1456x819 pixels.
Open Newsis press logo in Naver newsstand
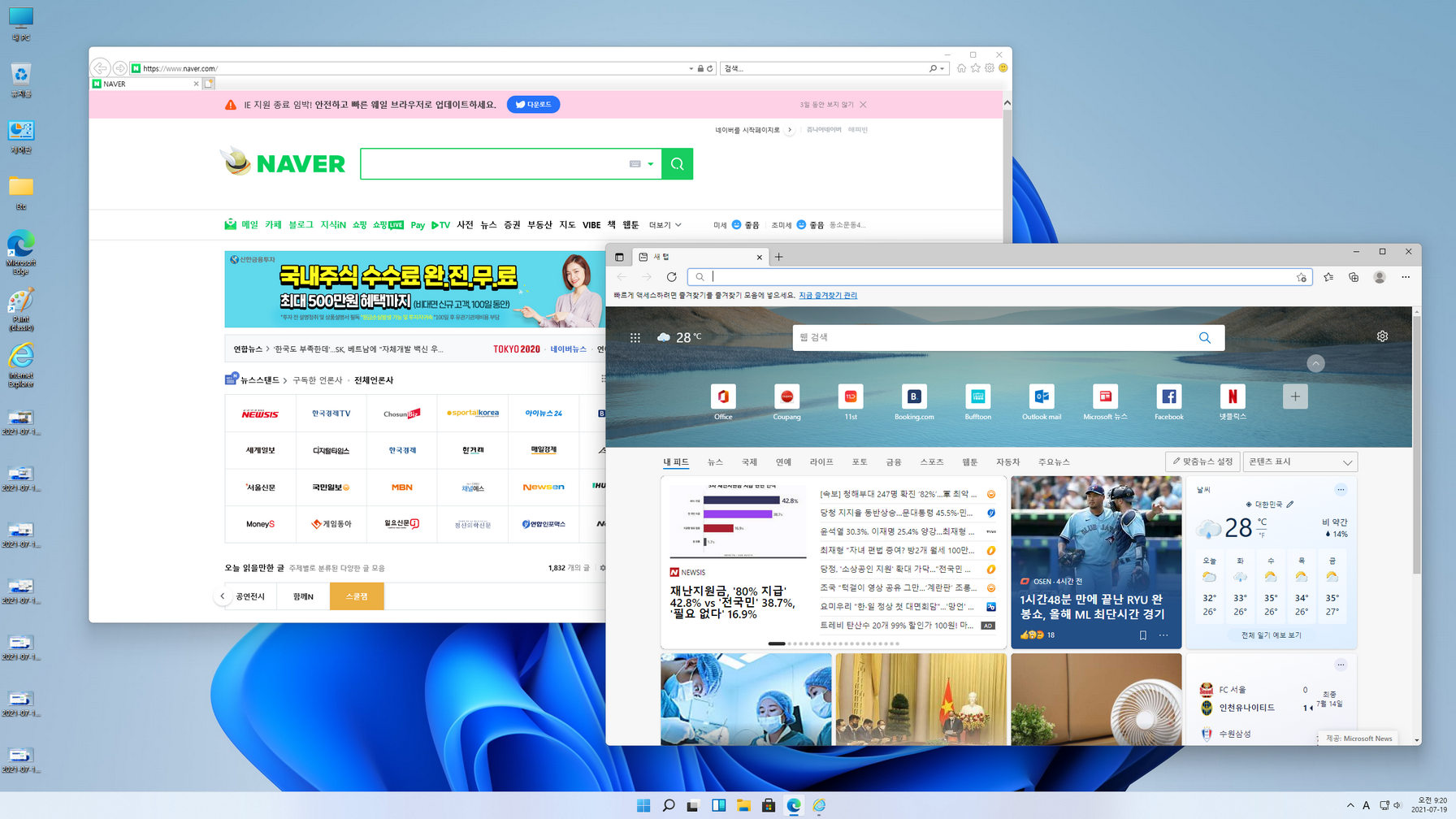point(260,414)
